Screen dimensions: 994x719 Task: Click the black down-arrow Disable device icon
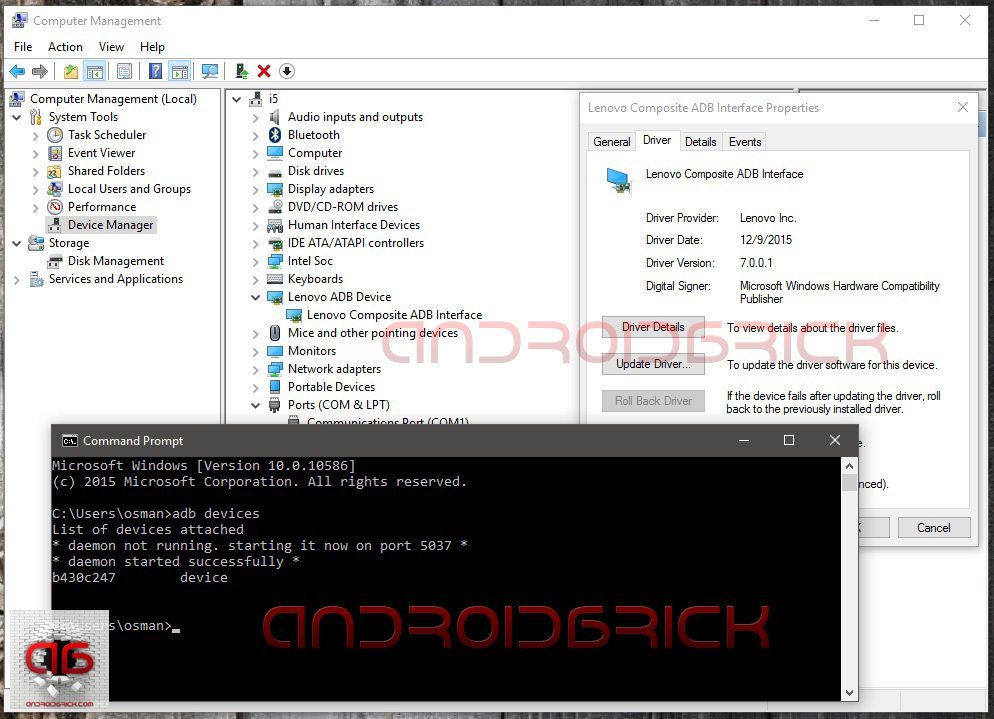click(287, 71)
